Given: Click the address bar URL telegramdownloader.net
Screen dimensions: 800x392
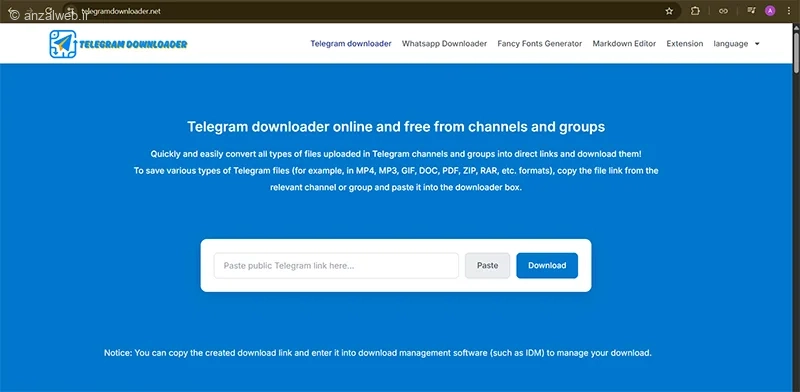Looking at the screenshot, I should click(121, 11).
